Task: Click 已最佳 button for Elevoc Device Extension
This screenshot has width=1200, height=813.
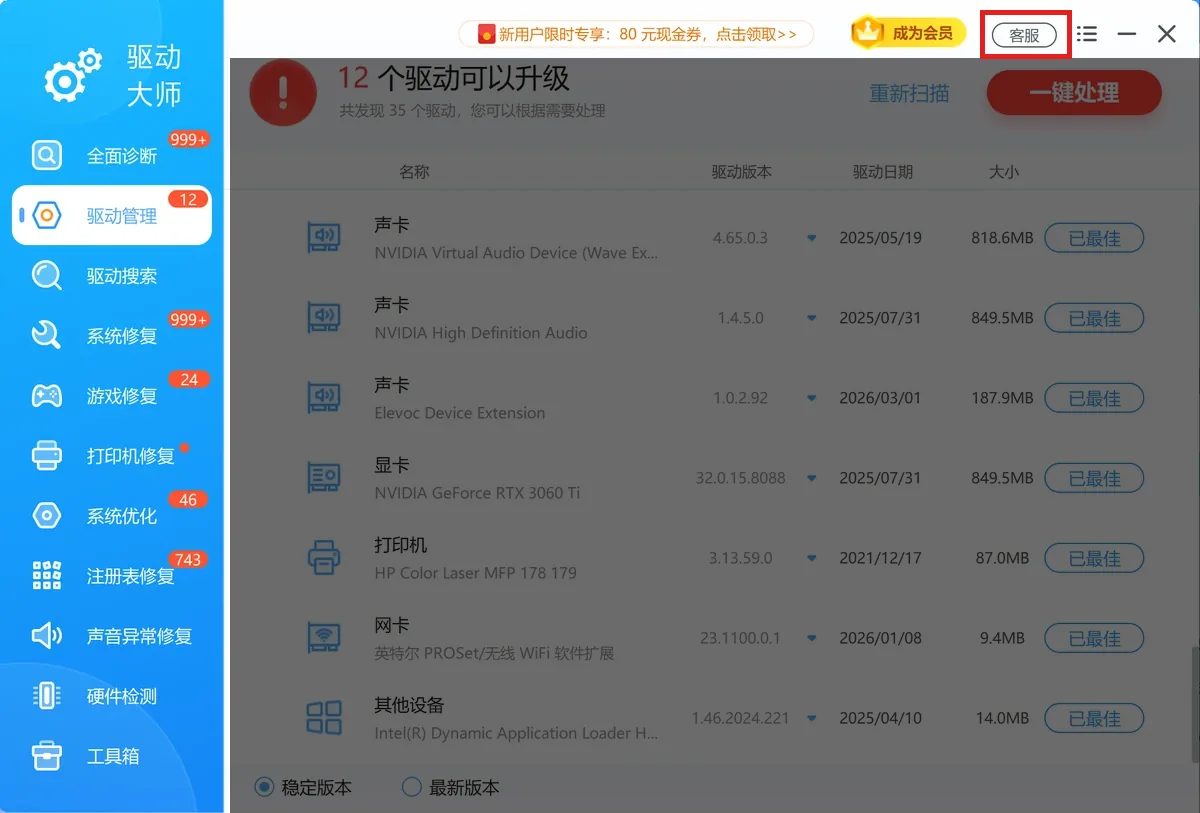Action: click(1094, 398)
